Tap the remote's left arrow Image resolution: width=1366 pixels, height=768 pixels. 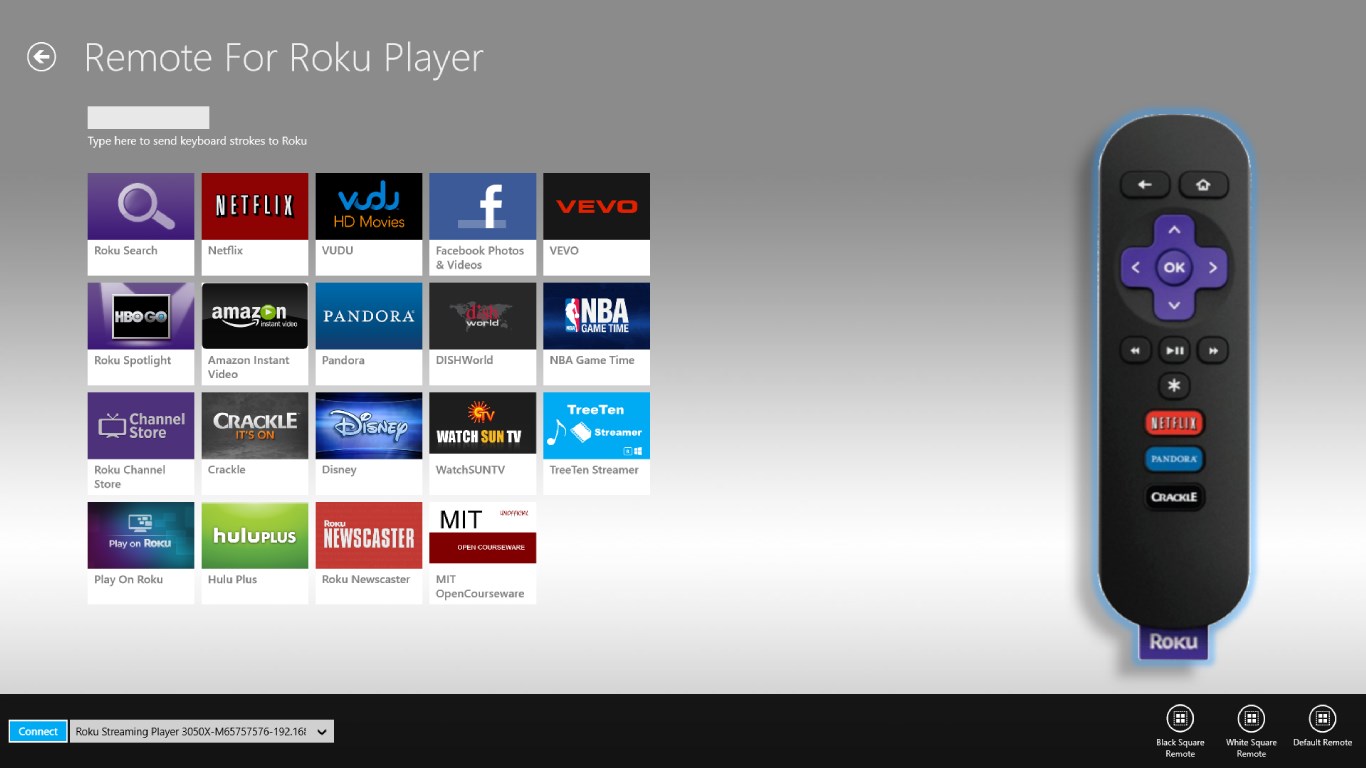pos(1136,268)
